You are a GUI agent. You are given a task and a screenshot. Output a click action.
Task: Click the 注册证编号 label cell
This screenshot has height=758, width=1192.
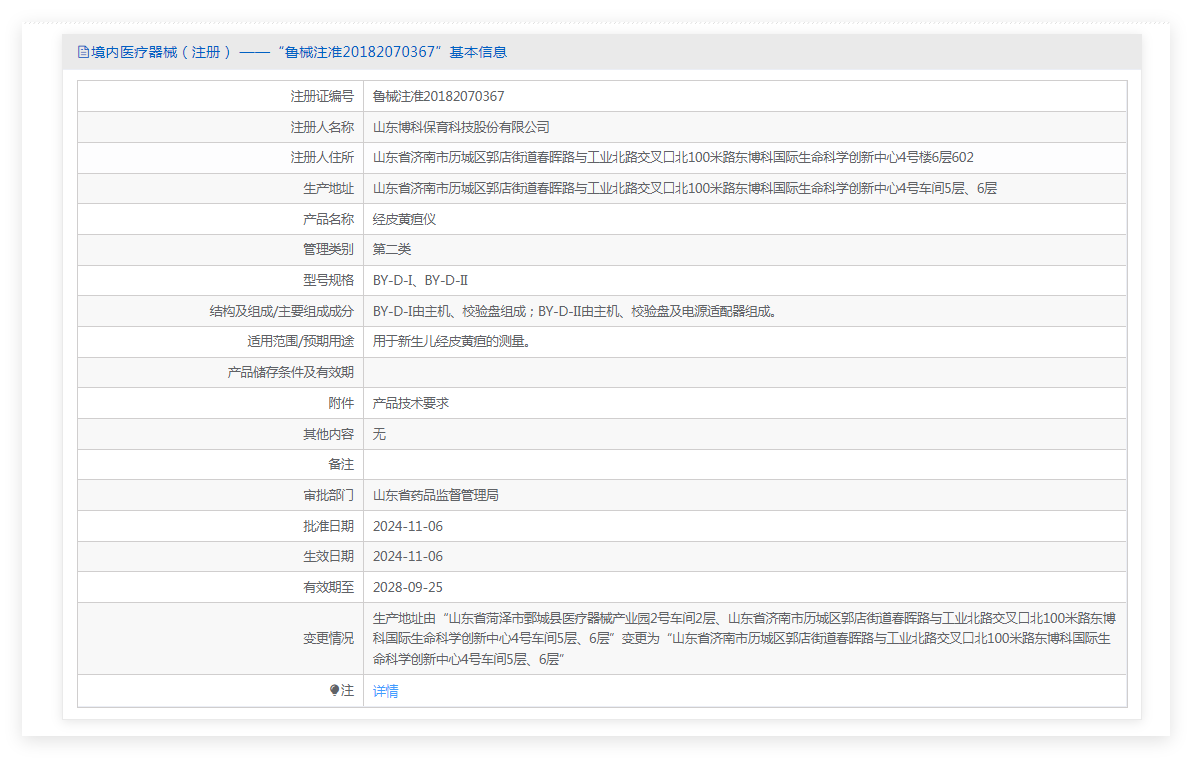tap(220, 97)
